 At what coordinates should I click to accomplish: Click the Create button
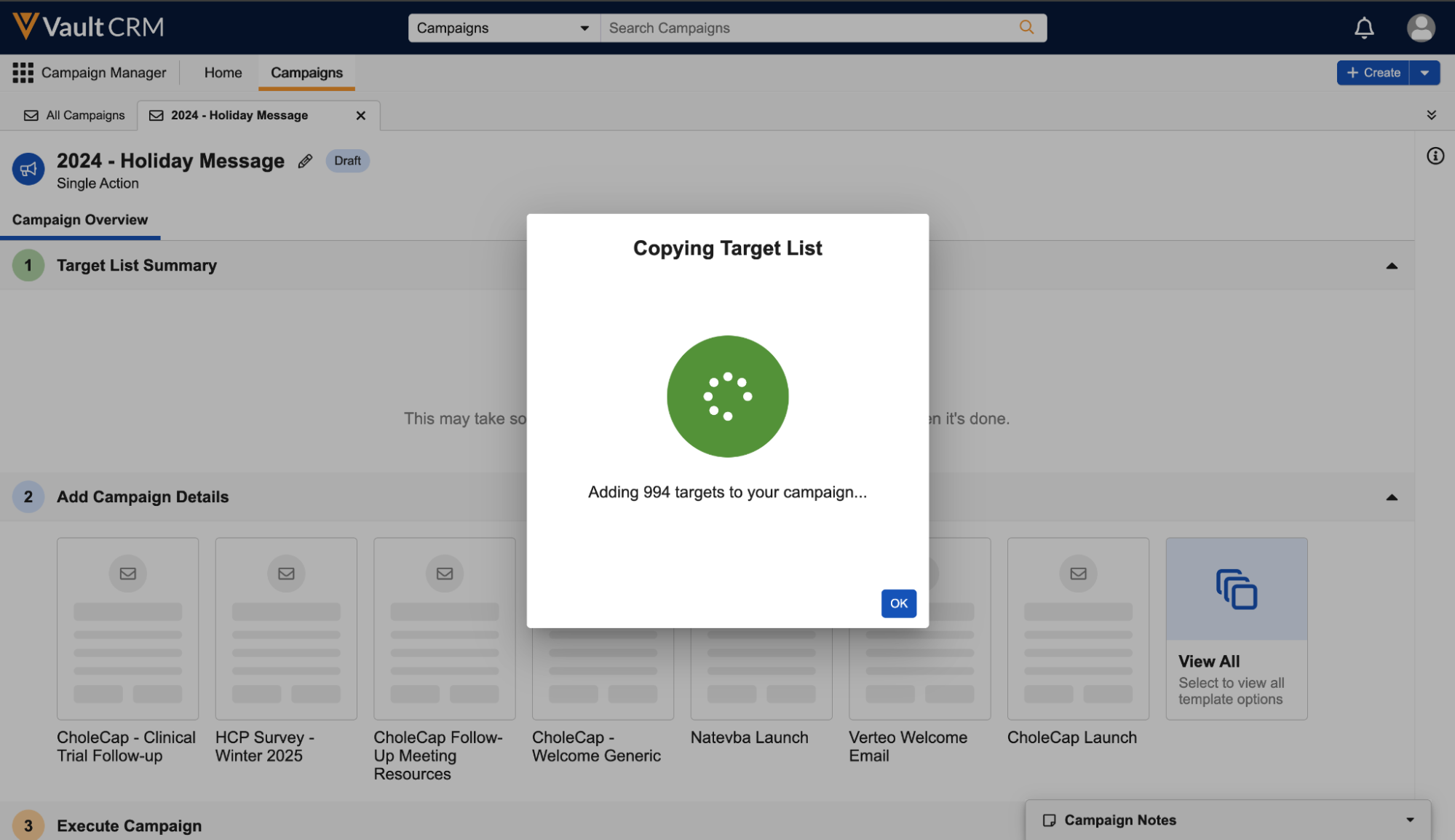(x=1373, y=73)
